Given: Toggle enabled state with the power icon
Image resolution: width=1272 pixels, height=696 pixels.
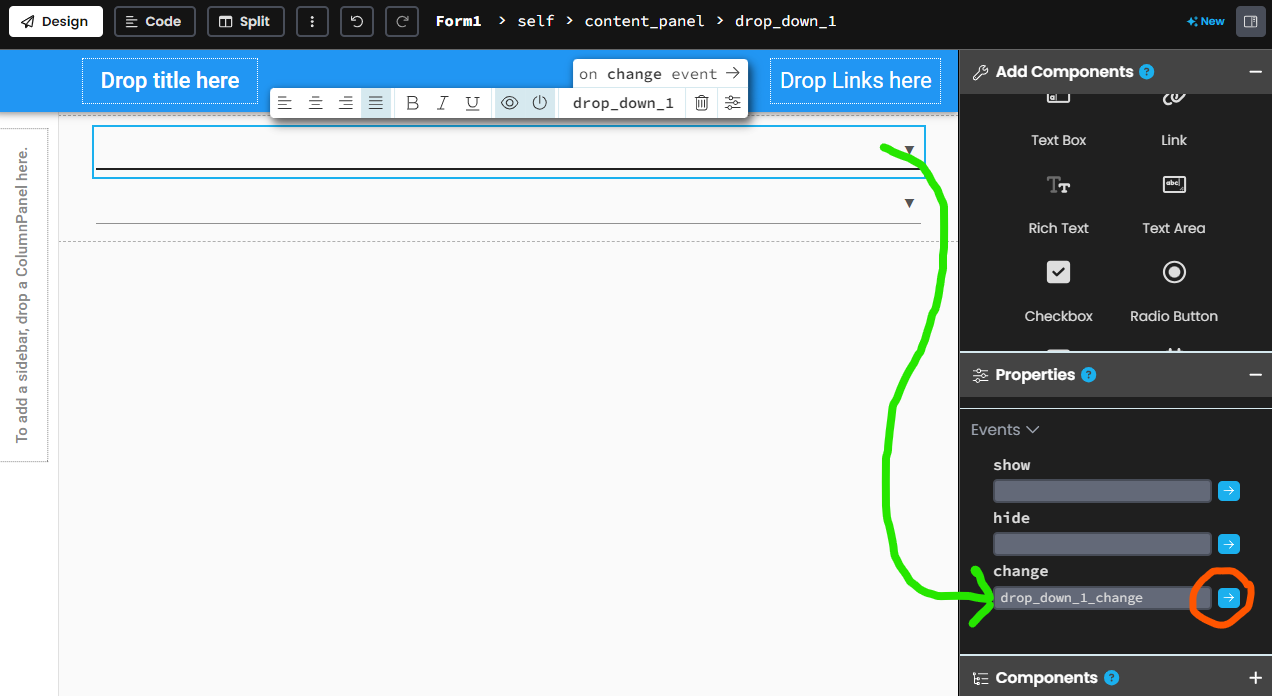Looking at the screenshot, I should point(539,102).
